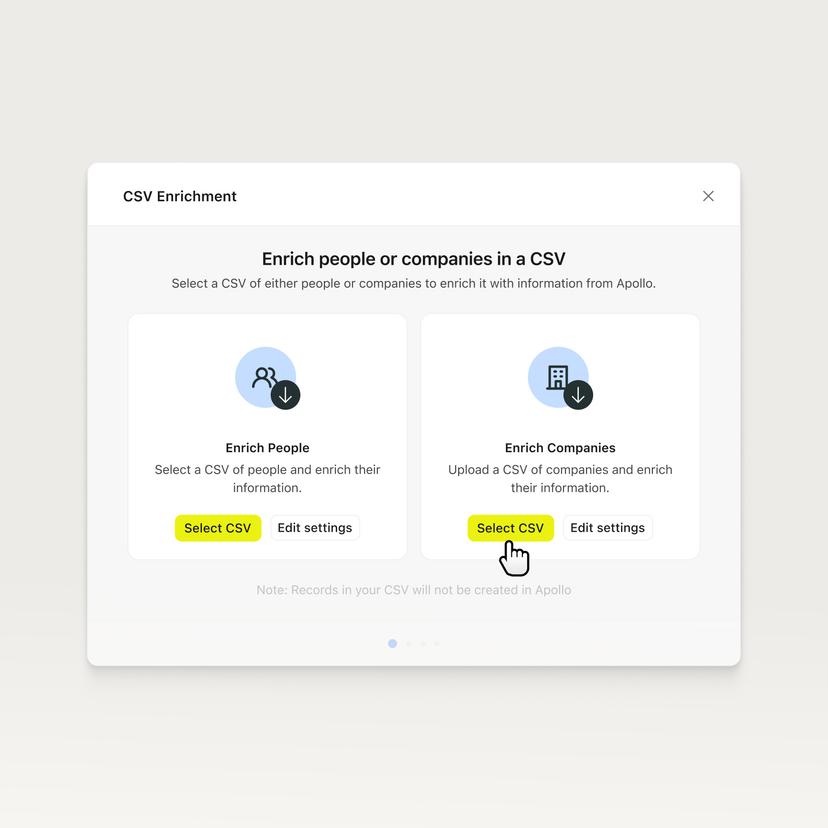Select CSV under Enrich Companies
The image size is (828, 828).
click(511, 527)
